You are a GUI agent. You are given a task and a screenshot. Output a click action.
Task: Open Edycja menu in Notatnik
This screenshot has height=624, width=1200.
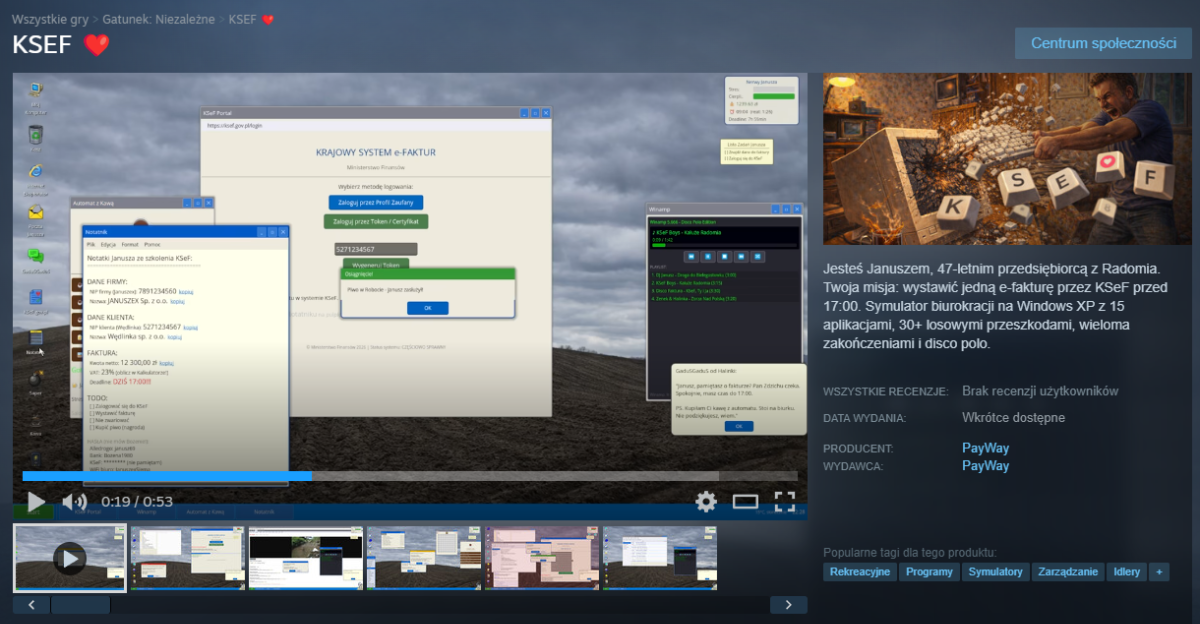coord(108,244)
